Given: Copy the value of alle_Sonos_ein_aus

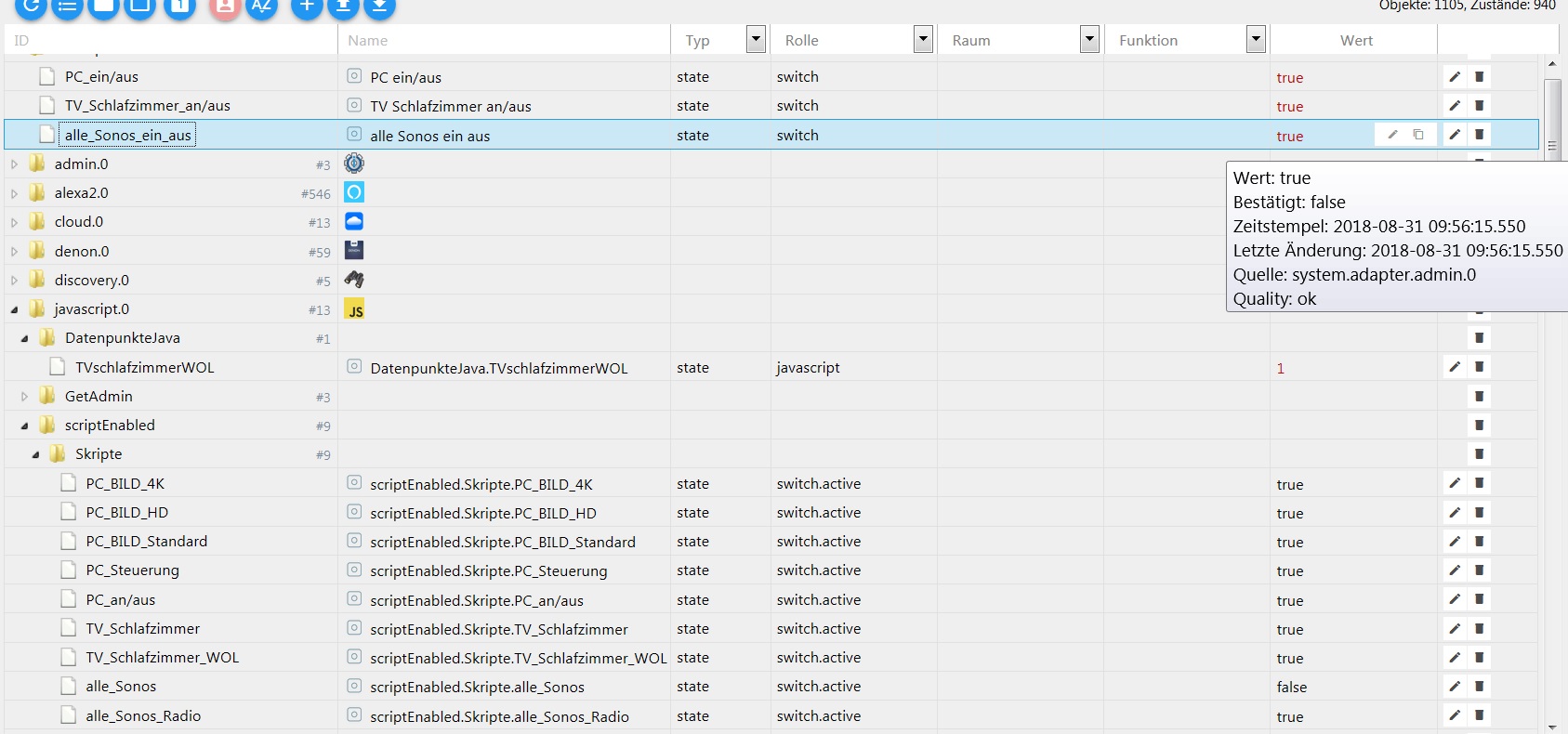Looking at the screenshot, I should (x=1418, y=135).
